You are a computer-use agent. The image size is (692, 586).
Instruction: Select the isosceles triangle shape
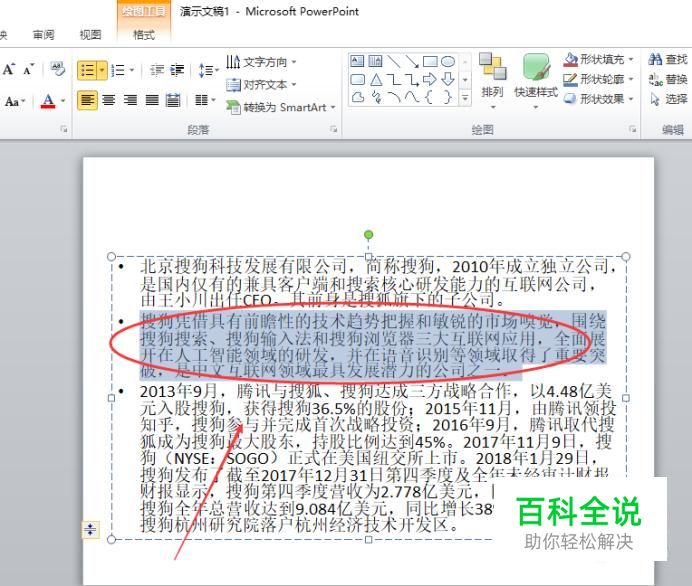[376, 79]
